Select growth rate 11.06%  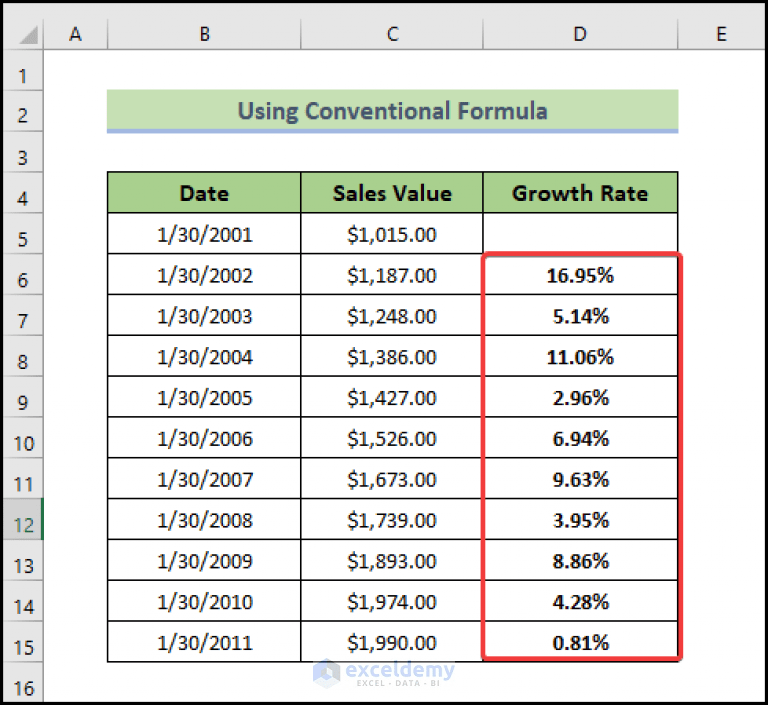point(580,356)
